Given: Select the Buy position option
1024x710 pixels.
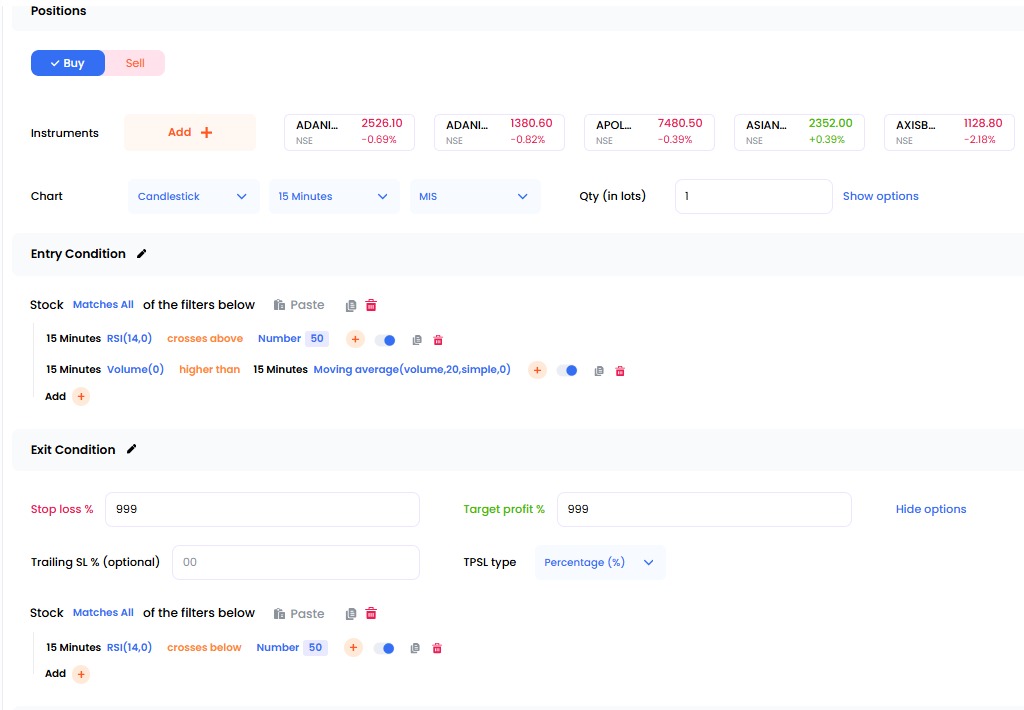Looking at the screenshot, I should point(68,63).
